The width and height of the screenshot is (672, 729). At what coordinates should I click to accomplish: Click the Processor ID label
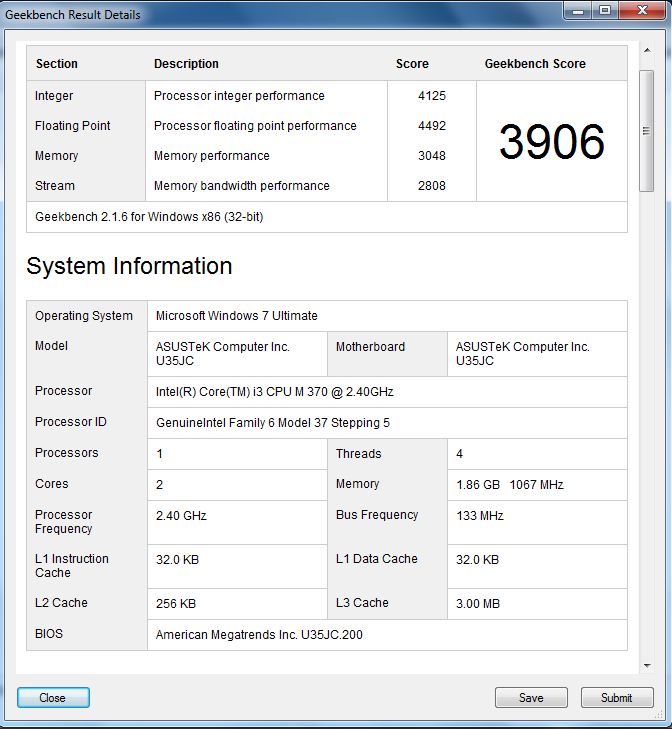coord(71,422)
